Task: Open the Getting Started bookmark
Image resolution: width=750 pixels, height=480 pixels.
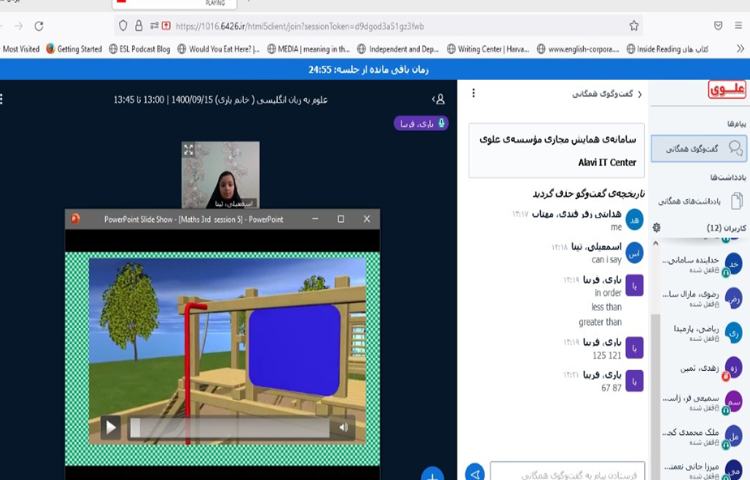Action: (x=74, y=49)
